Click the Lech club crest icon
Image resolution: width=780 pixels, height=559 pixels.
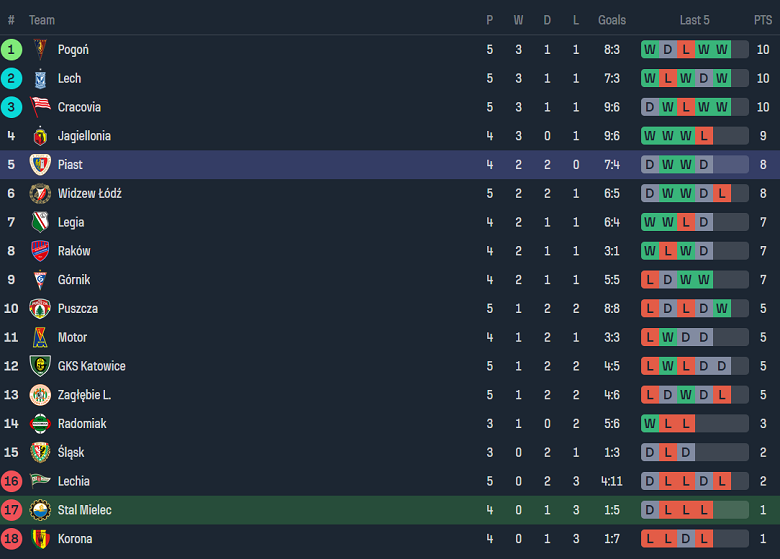point(40,78)
